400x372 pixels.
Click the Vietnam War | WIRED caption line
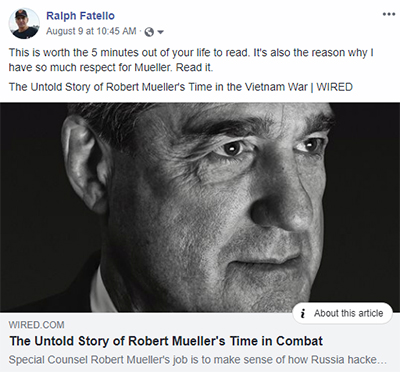[181, 87]
